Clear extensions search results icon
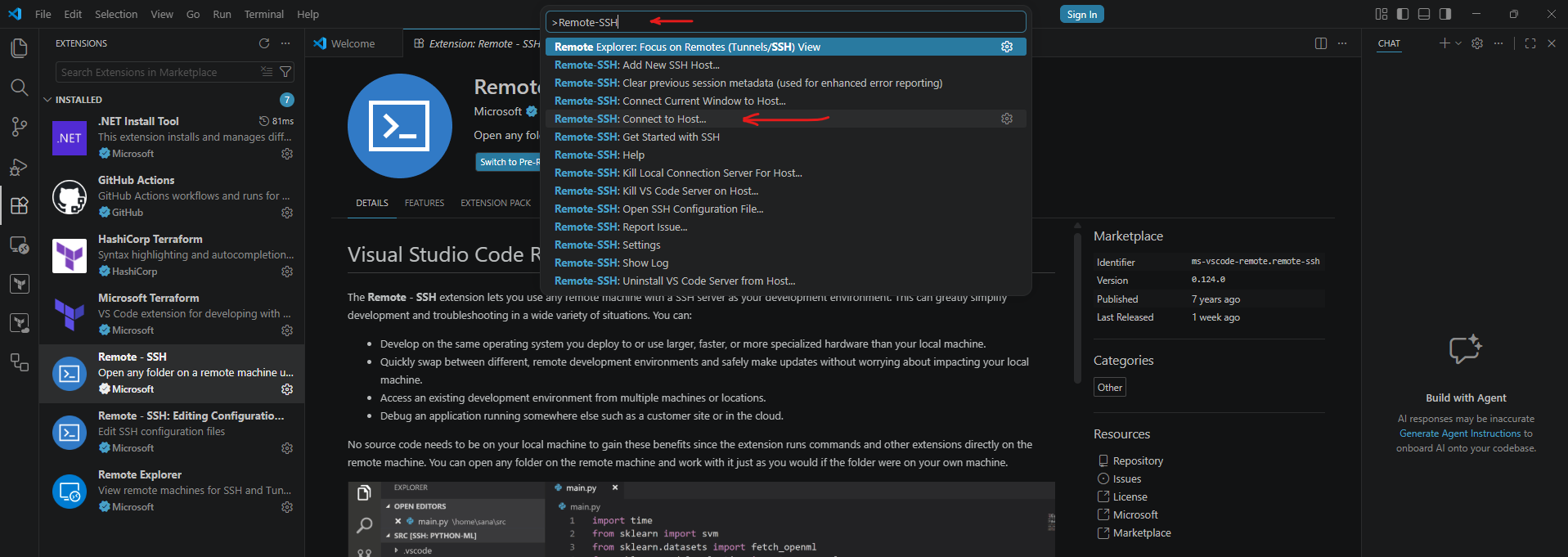1568x557 pixels. tap(267, 72)
